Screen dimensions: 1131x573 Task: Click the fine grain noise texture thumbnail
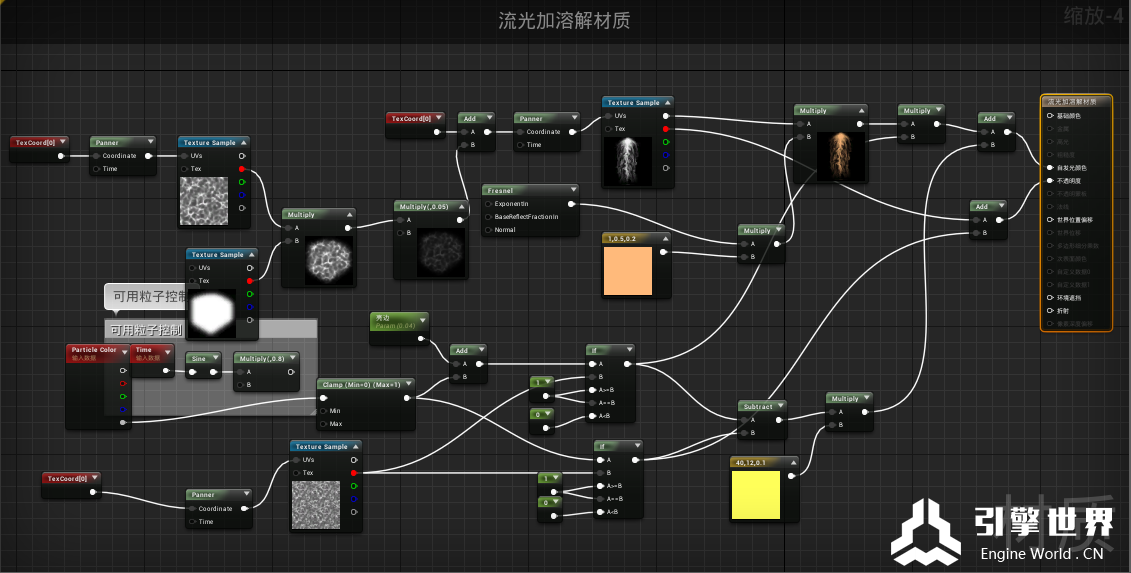[316, 504]
